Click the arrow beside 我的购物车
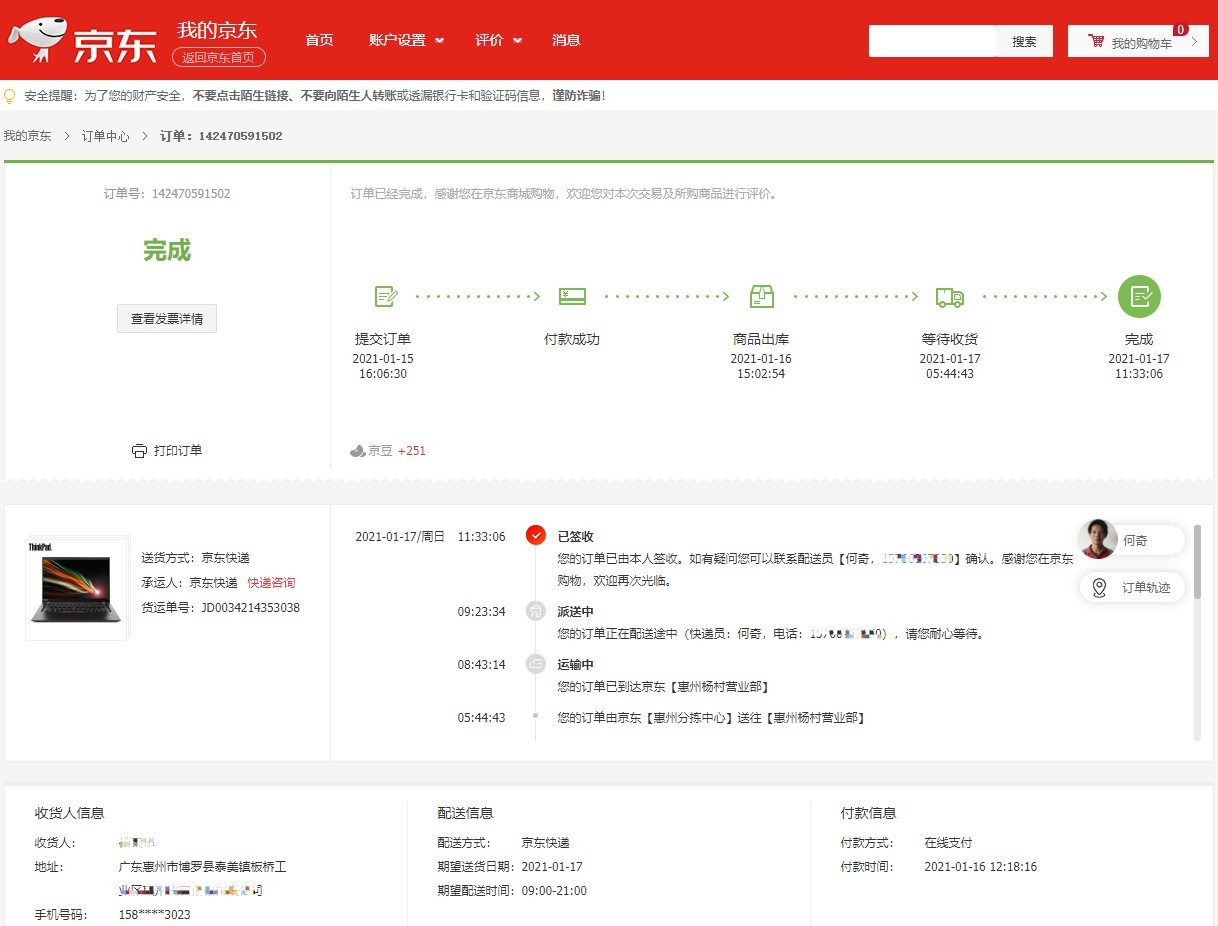Viewport: 1218px width, 926px height. pos(1194,42)
